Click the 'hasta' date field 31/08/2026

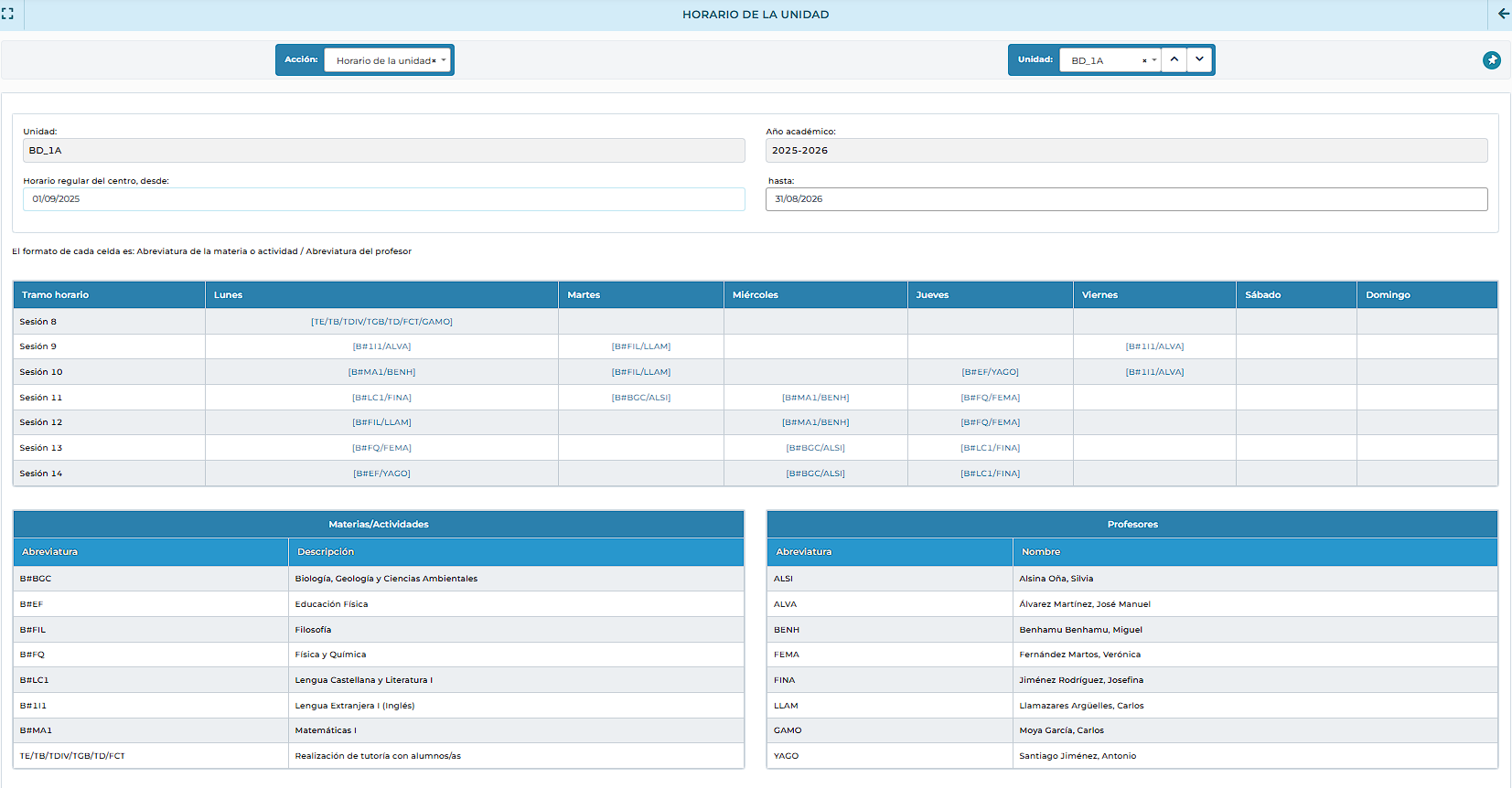pos(1126,199)
